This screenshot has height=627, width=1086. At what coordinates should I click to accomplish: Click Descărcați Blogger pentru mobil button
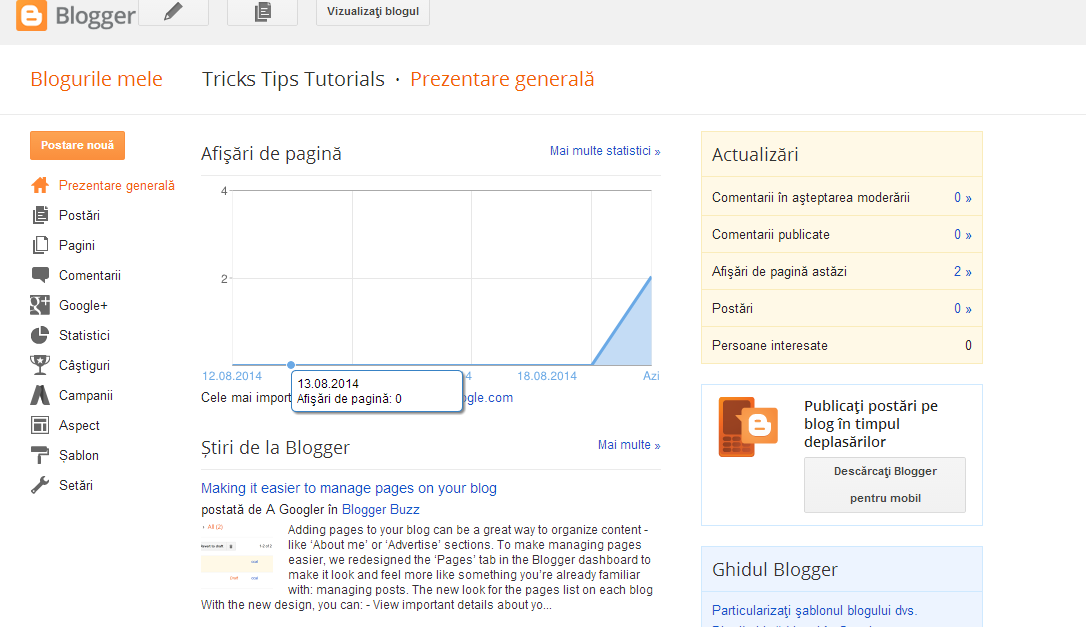(884, 485)
